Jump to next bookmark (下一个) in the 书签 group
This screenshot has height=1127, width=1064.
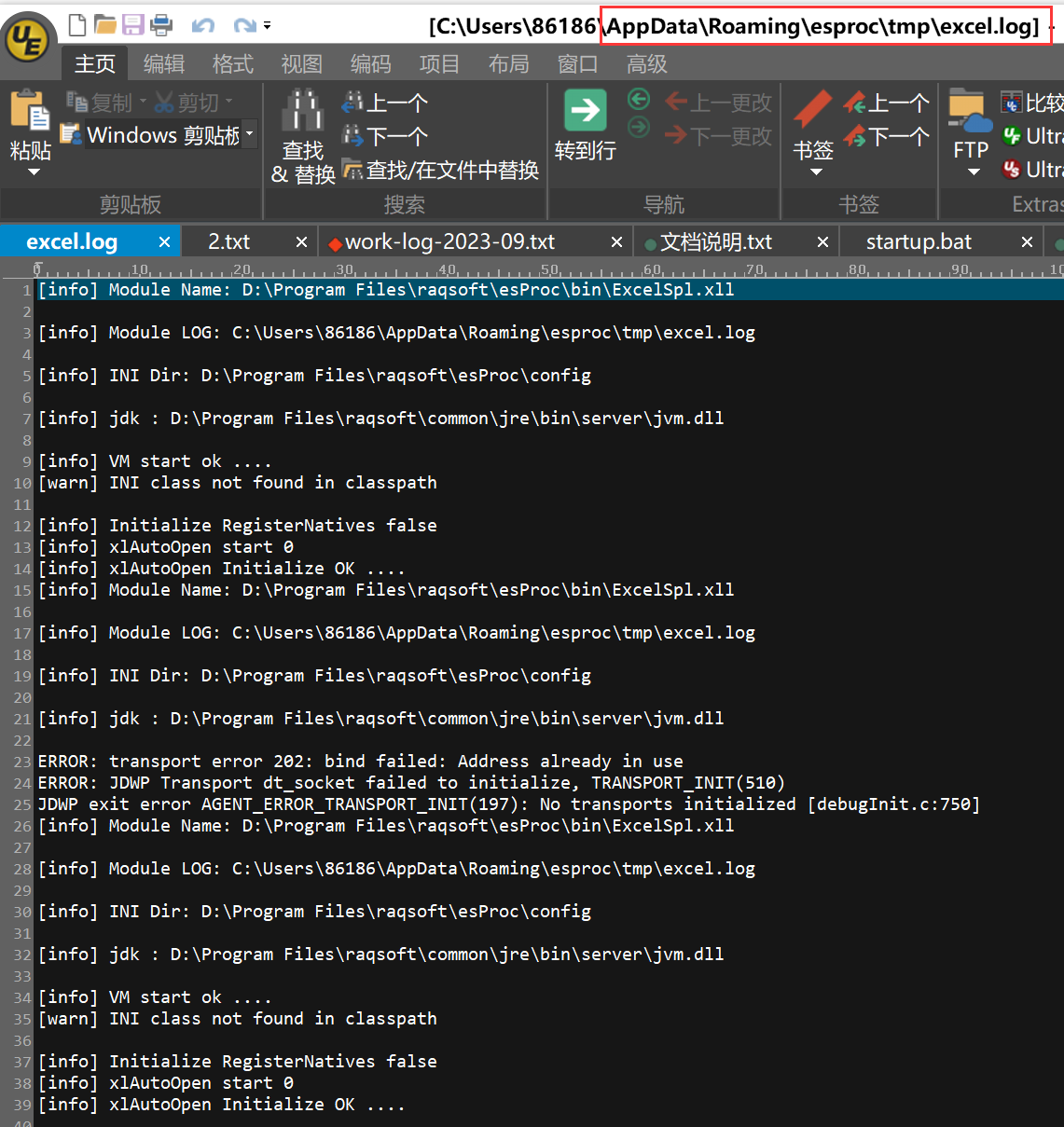coord(886,137)
